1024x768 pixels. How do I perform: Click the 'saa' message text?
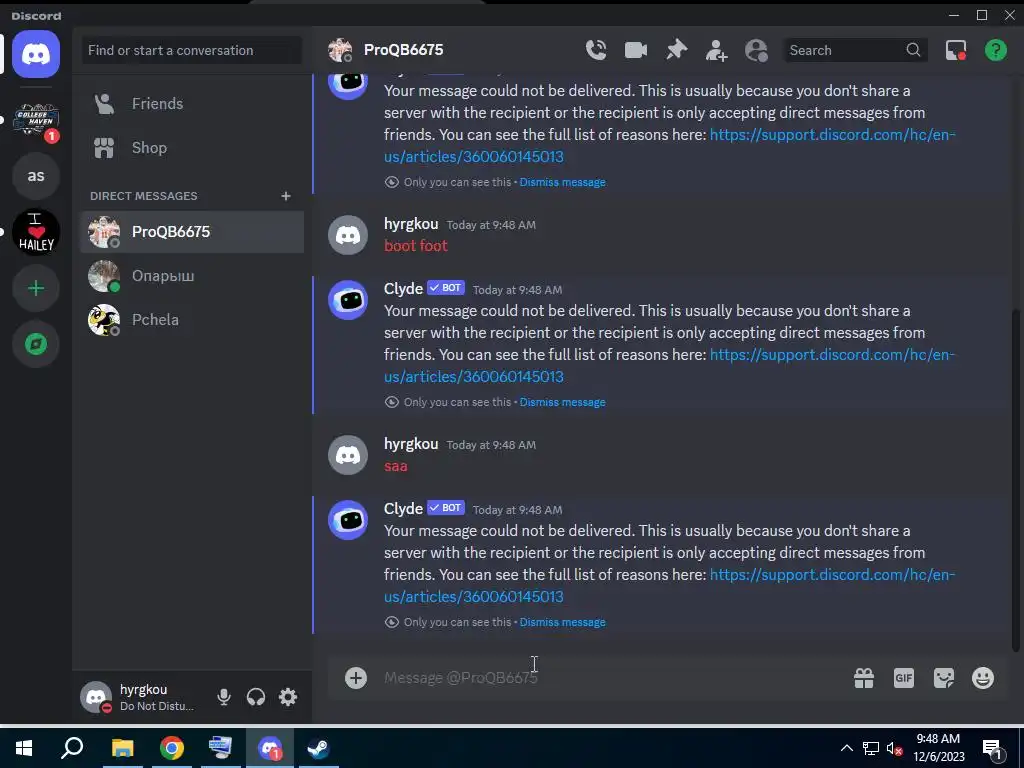[395, 466]
